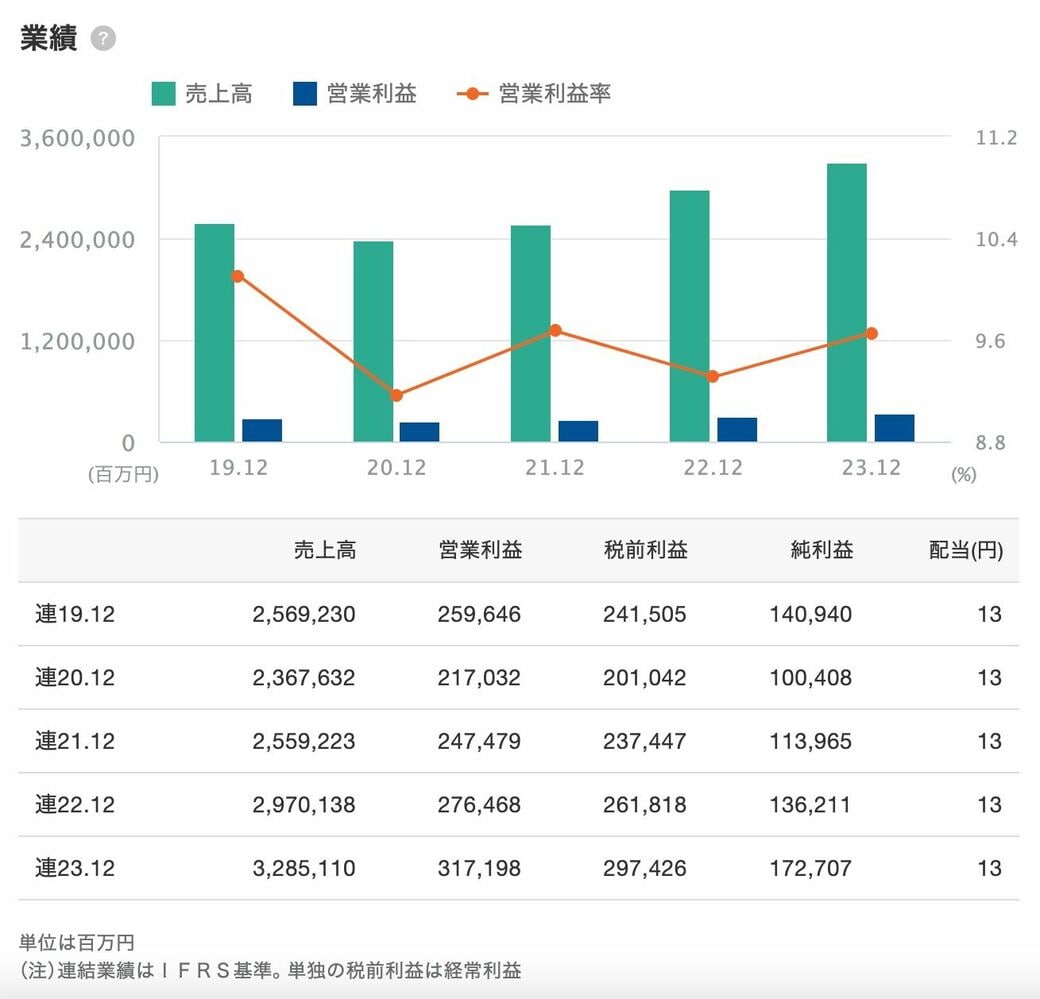
Task: Select the blue 営業利益 bar for 23.12
Action: click(894, 429)
